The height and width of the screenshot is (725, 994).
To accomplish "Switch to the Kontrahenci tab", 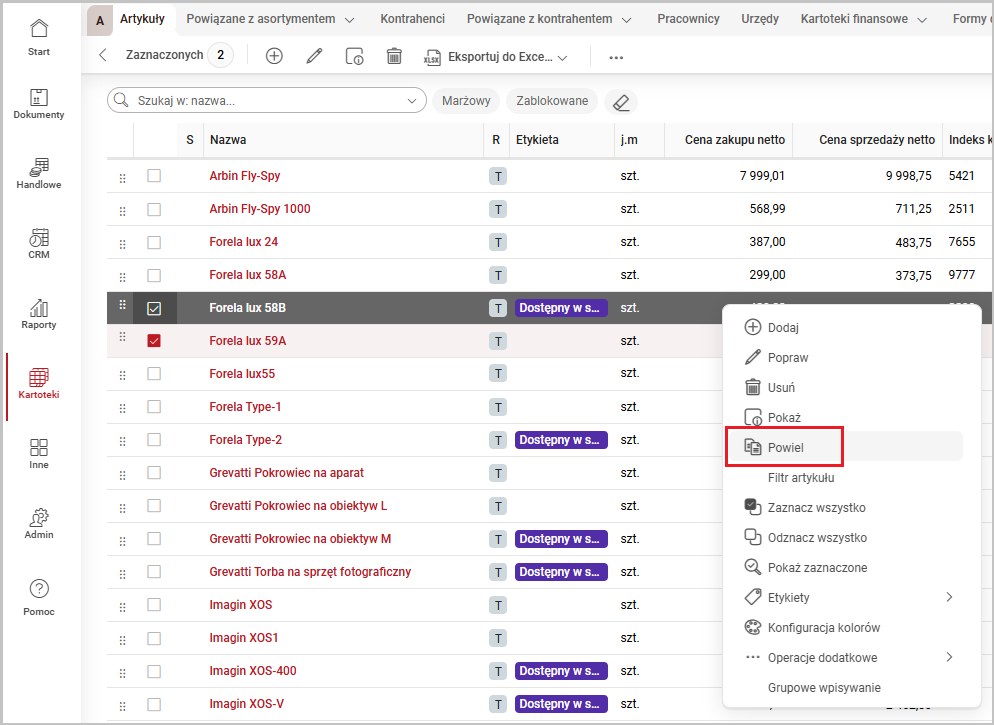I will pos(412,19).
